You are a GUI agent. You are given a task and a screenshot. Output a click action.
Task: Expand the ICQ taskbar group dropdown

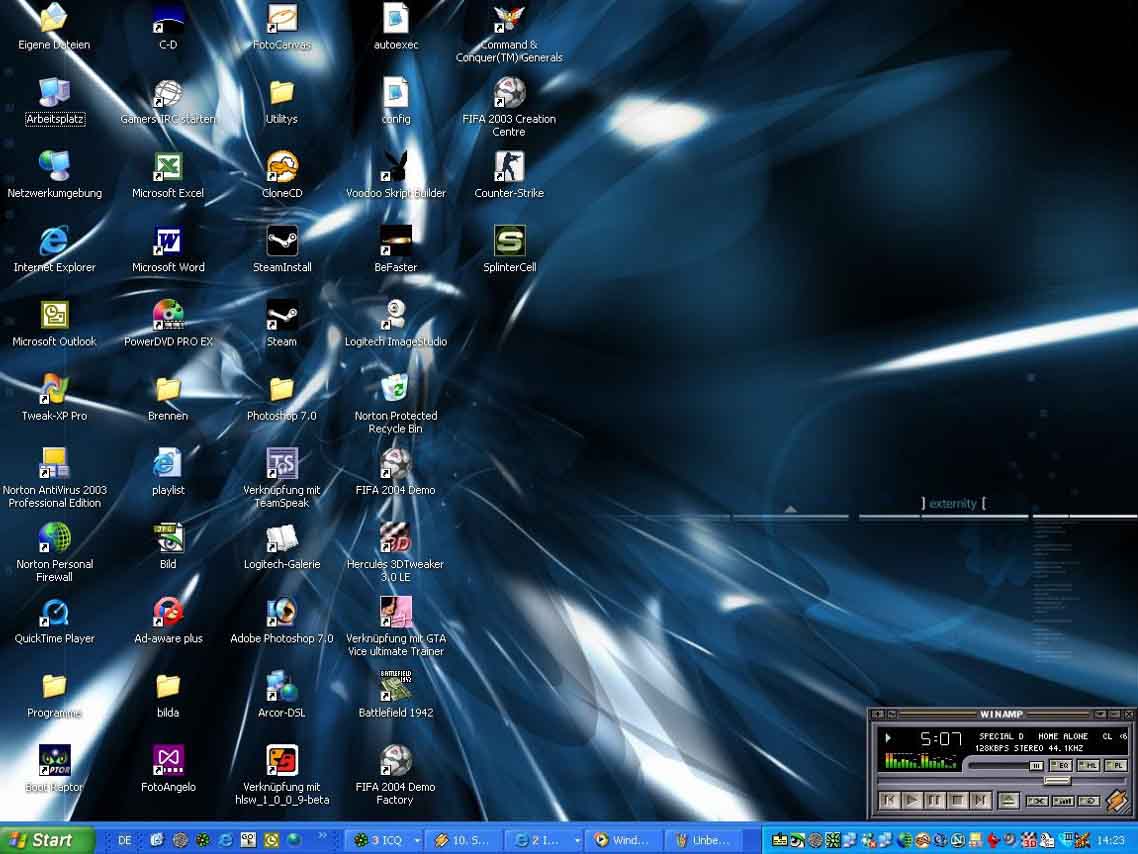tap(417, 840)
